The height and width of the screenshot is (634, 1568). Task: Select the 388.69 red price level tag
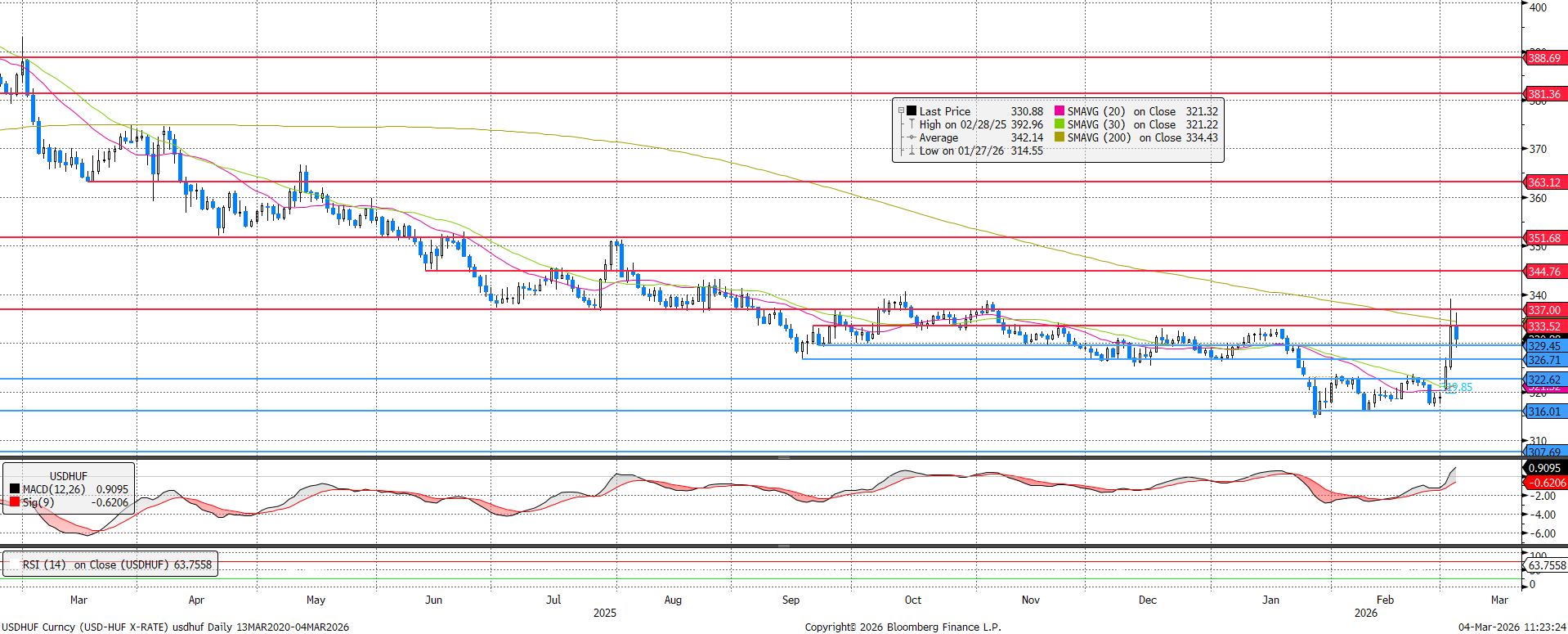[x=1544, y=58]
